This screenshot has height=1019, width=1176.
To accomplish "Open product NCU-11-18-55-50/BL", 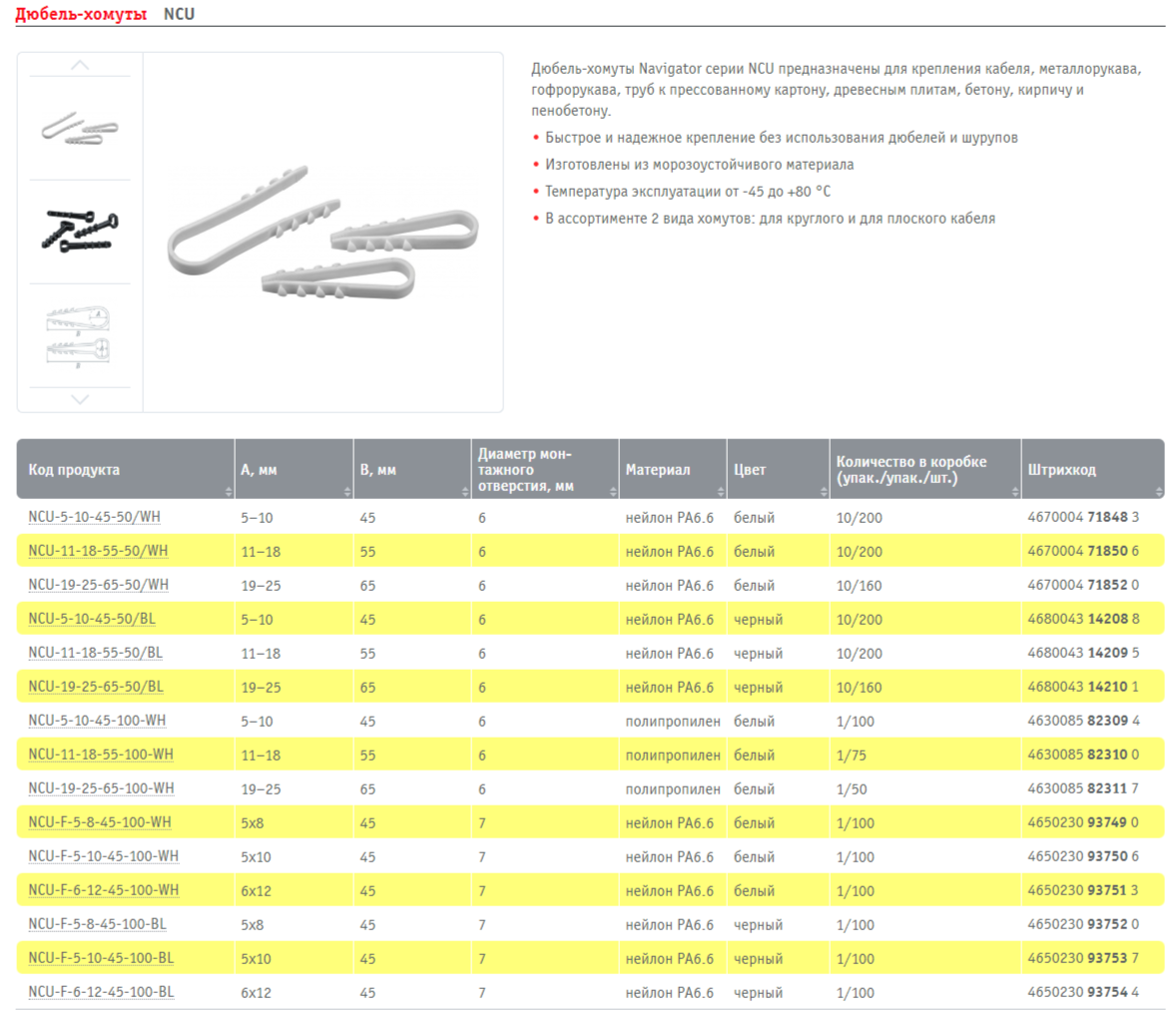I will (95, 653).
